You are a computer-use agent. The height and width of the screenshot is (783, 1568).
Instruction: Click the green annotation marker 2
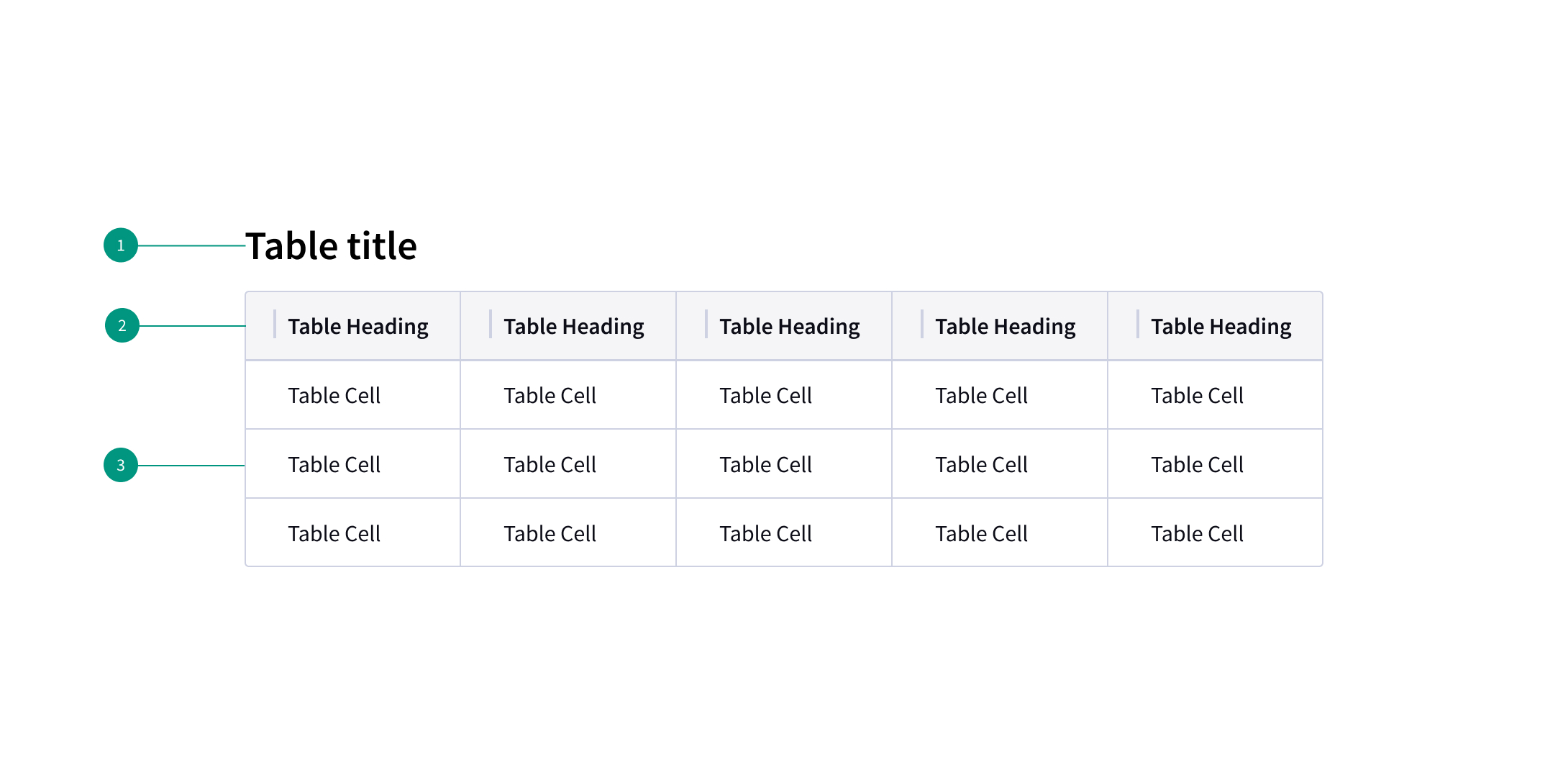122,325
